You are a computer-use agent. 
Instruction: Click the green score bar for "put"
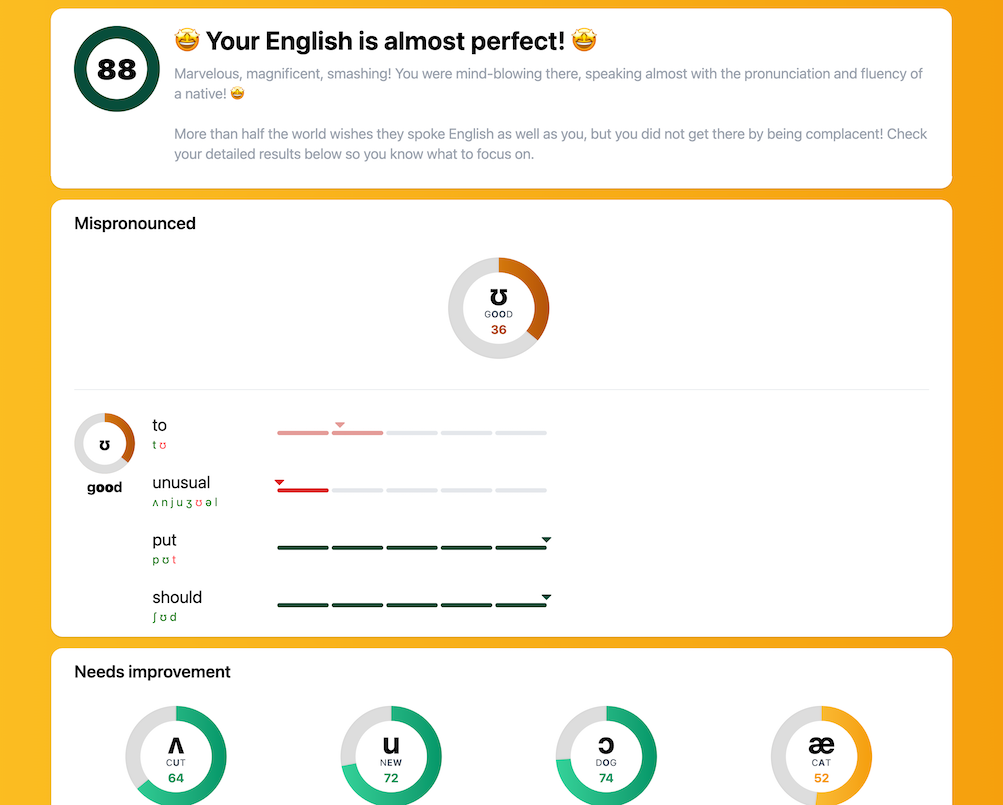[x=411, y=548]
